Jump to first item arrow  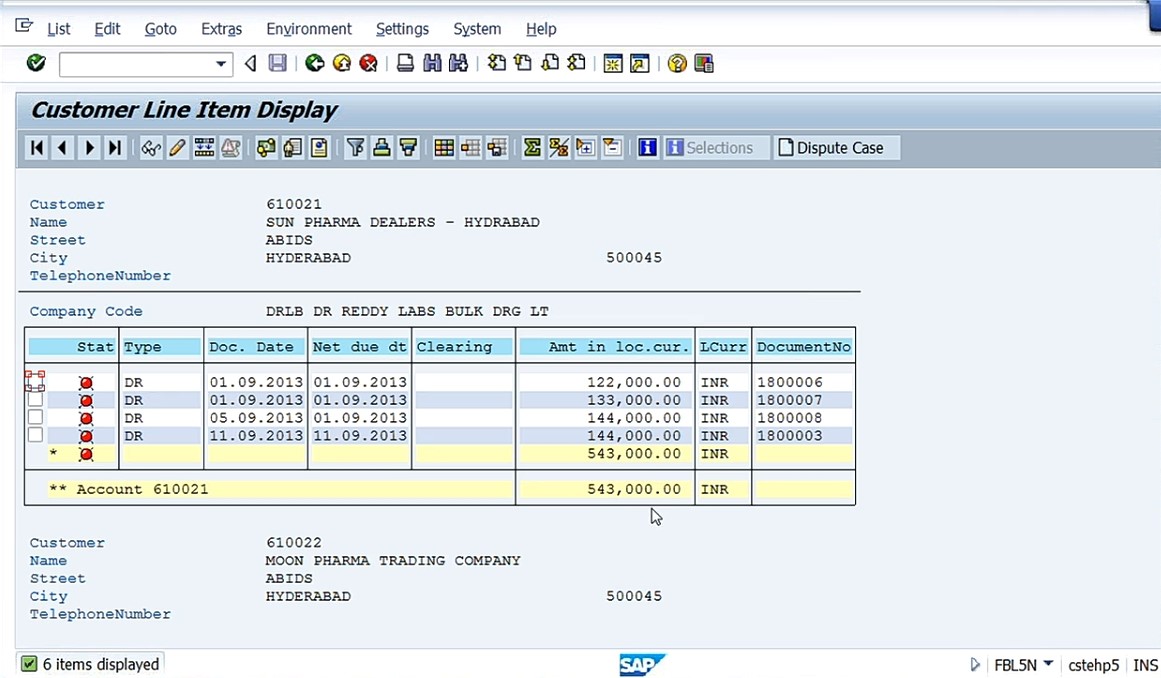(x=36, y=147)
